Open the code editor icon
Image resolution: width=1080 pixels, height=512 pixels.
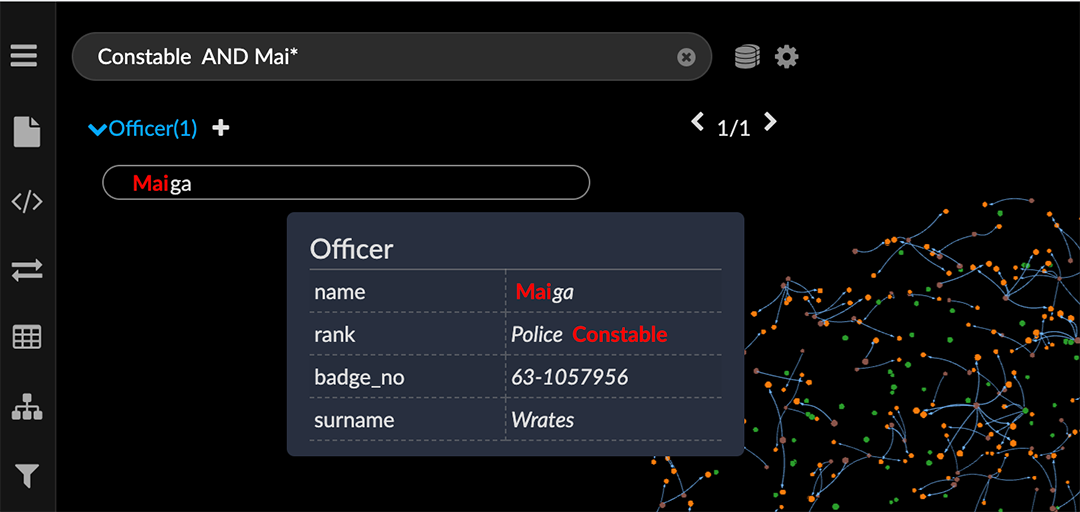click(x=26, y=202)
